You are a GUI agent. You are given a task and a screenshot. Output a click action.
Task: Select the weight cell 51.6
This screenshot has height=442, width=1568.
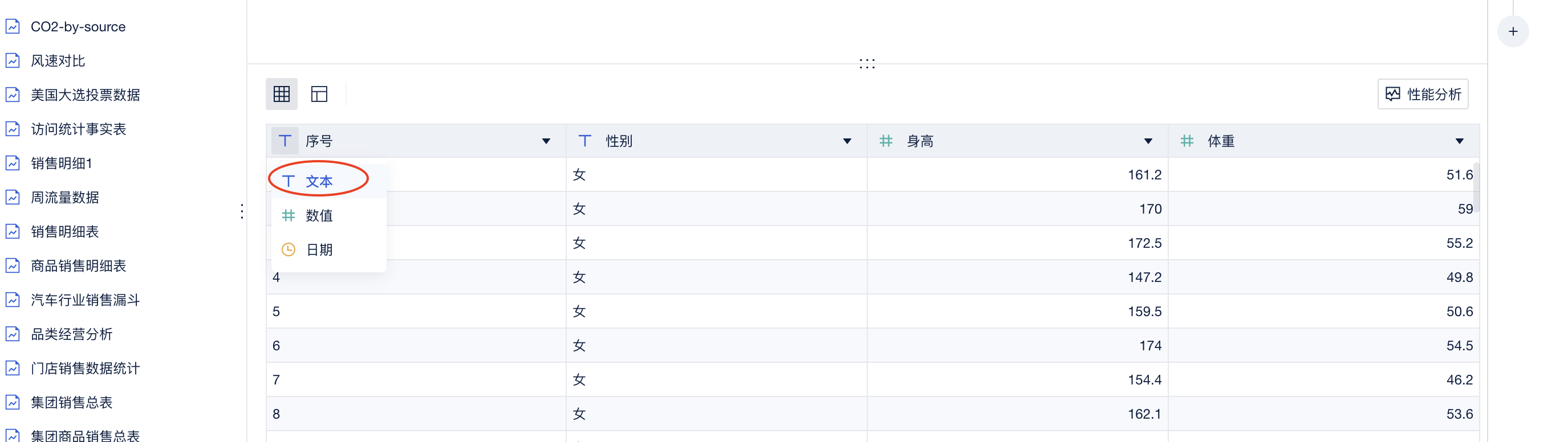(x=1324, y=175)
